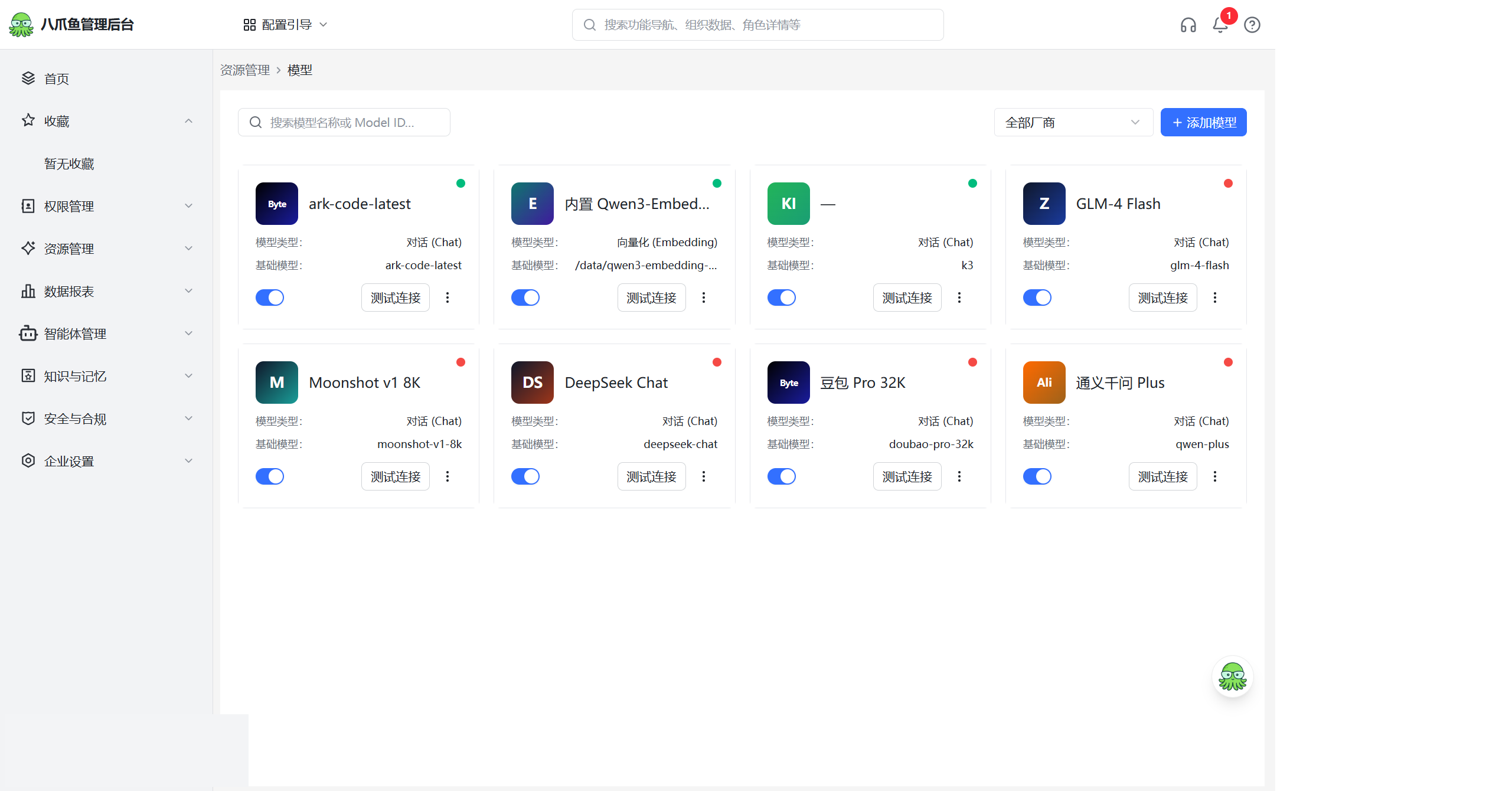The image size is (1512, 791).
Task: Go to 首页 in the sidebar
Action: [x=106, y=79]
